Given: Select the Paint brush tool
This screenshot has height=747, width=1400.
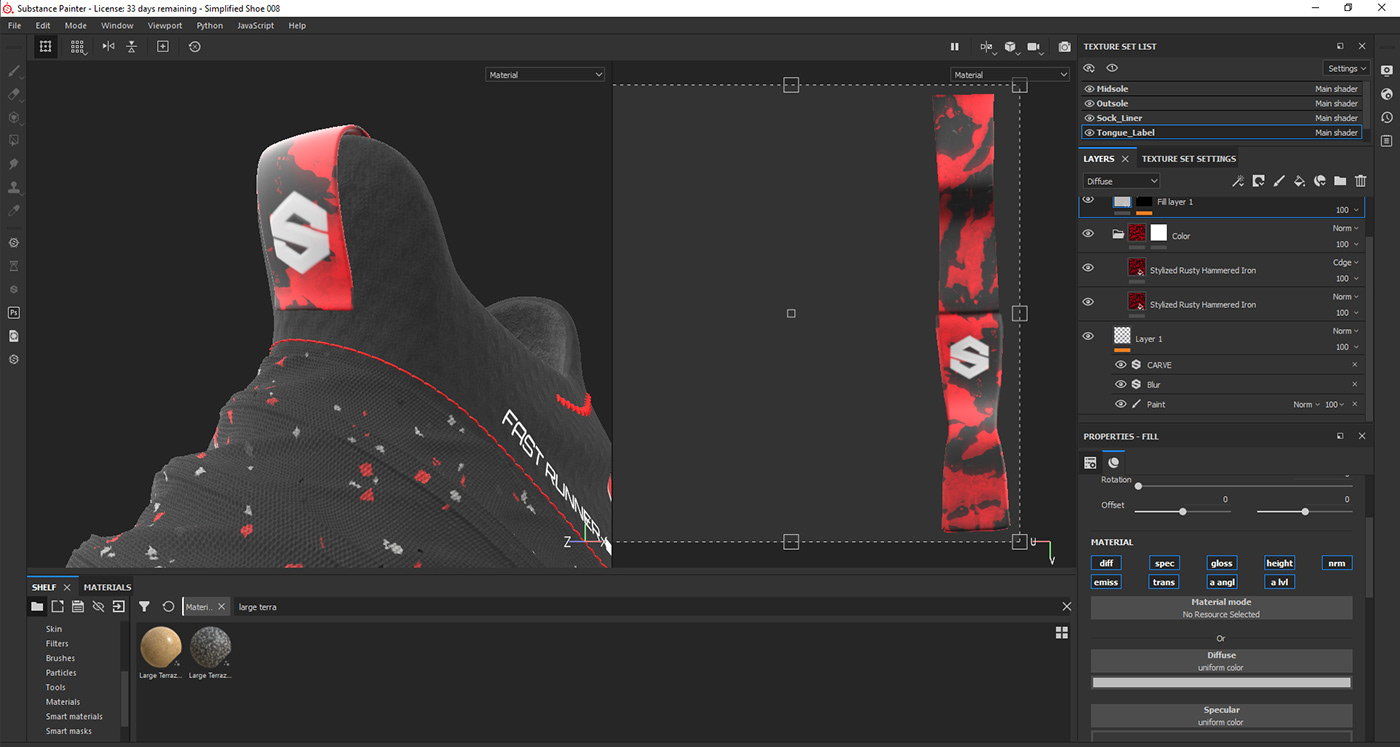Looking at the screenshot, I should point(13,70).
